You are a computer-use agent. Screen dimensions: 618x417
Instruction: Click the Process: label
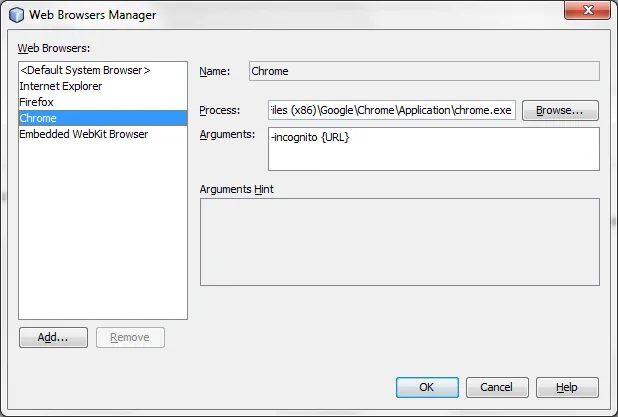(x=221, y=110)
